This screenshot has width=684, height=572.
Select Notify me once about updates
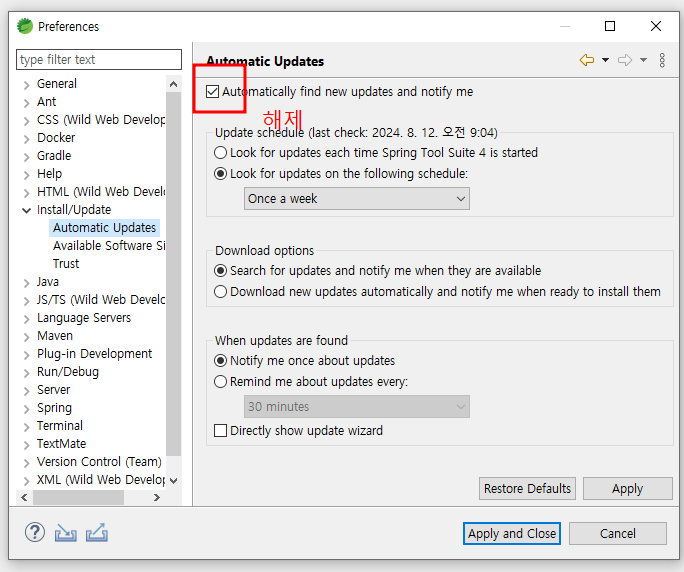[x=220, y=361]
